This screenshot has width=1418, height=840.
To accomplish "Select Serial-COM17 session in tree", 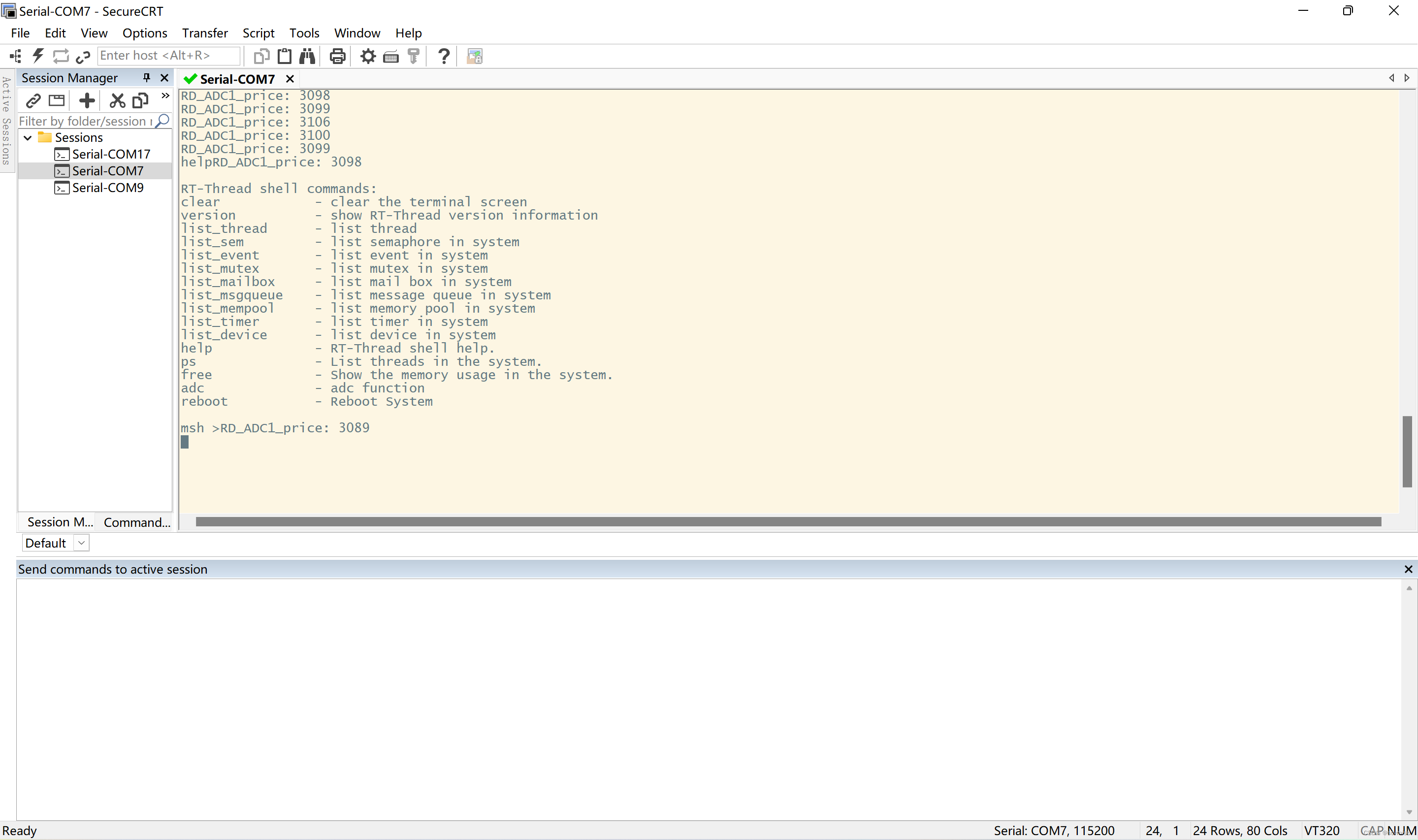I will (x=110, y=154).
